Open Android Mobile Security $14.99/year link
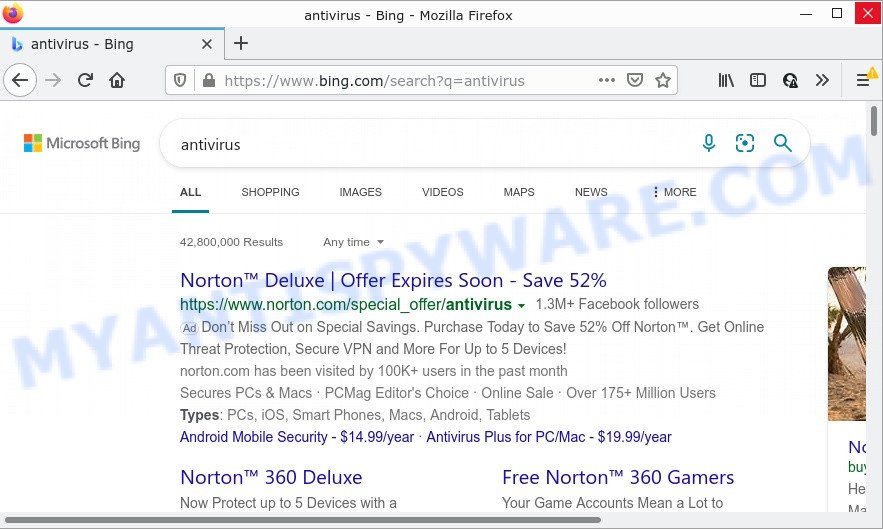This screenshot has width=883, height=529. [x=297, y=437]
